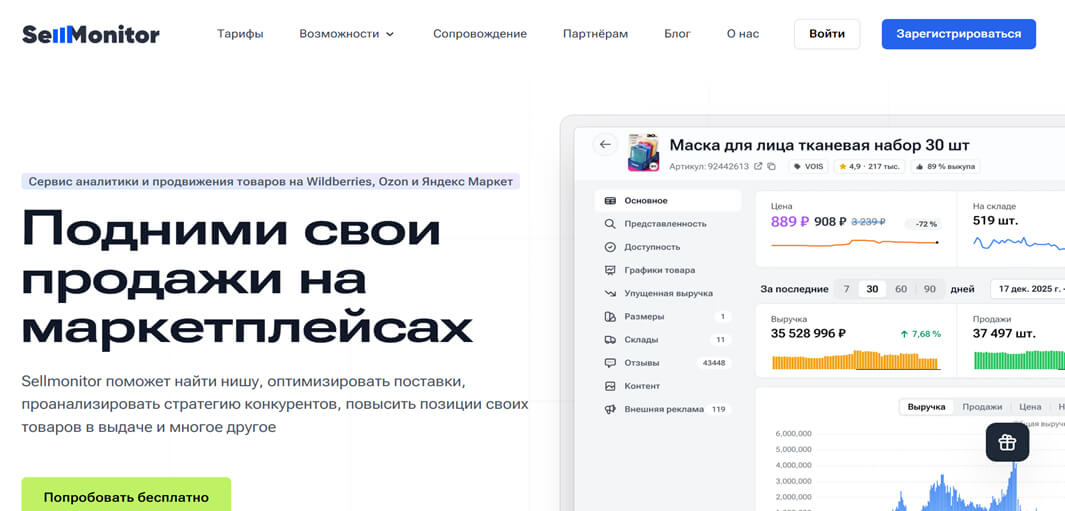Click the Зарегистрироваться button
Image resolution: width=1065 pixels, height=511 pixels.
958,34
